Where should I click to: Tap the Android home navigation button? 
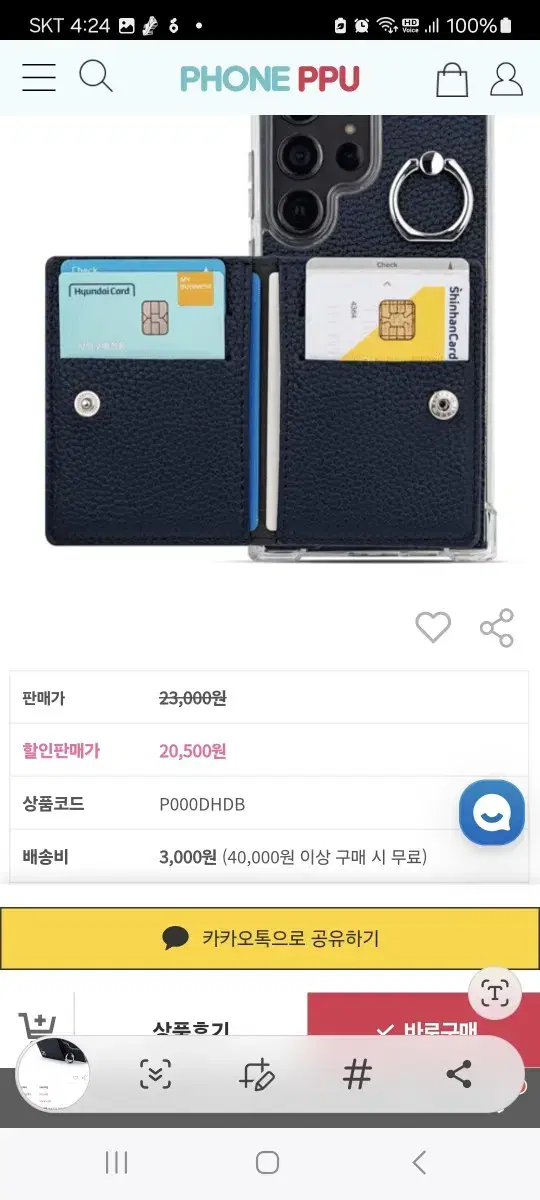(x=267, y=1162)
